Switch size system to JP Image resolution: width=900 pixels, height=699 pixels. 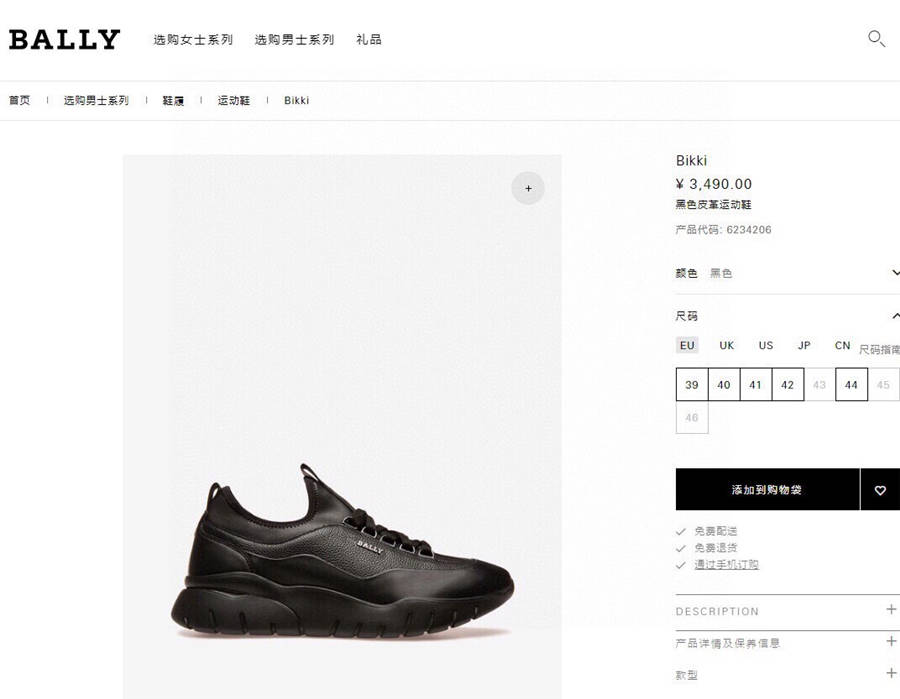(x=804, y=345)
